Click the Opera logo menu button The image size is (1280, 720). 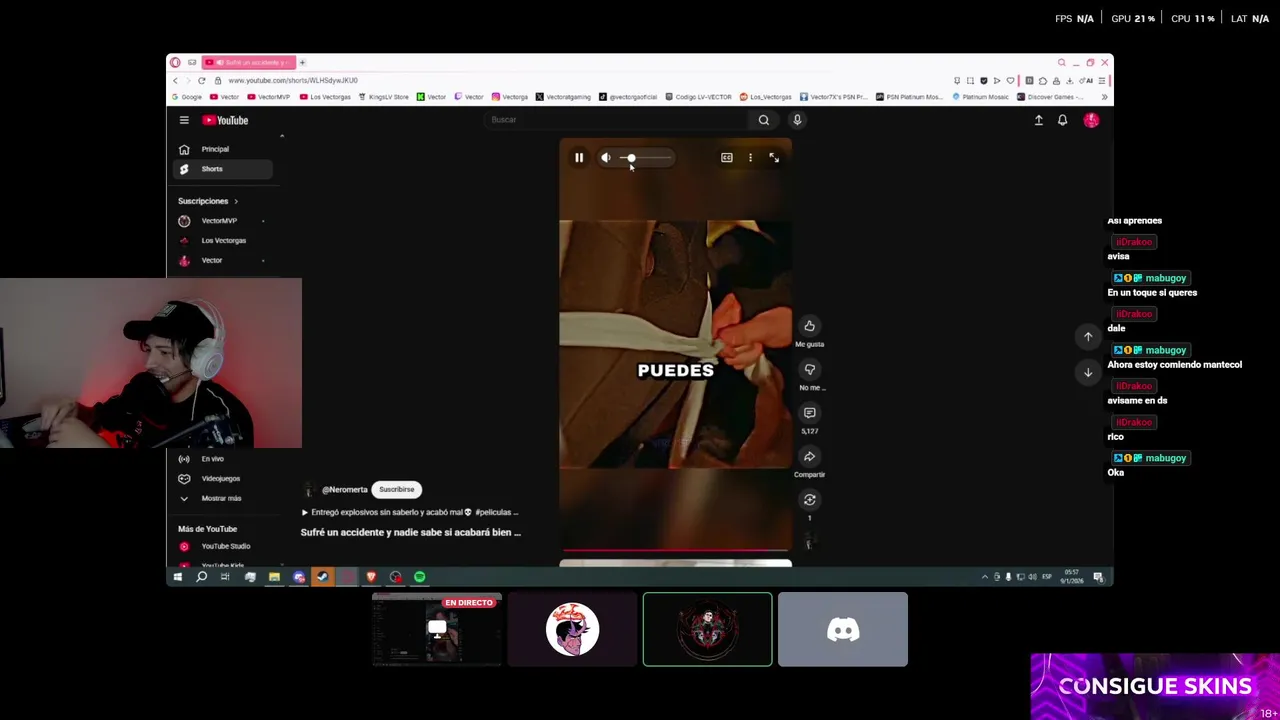(175, 62)
